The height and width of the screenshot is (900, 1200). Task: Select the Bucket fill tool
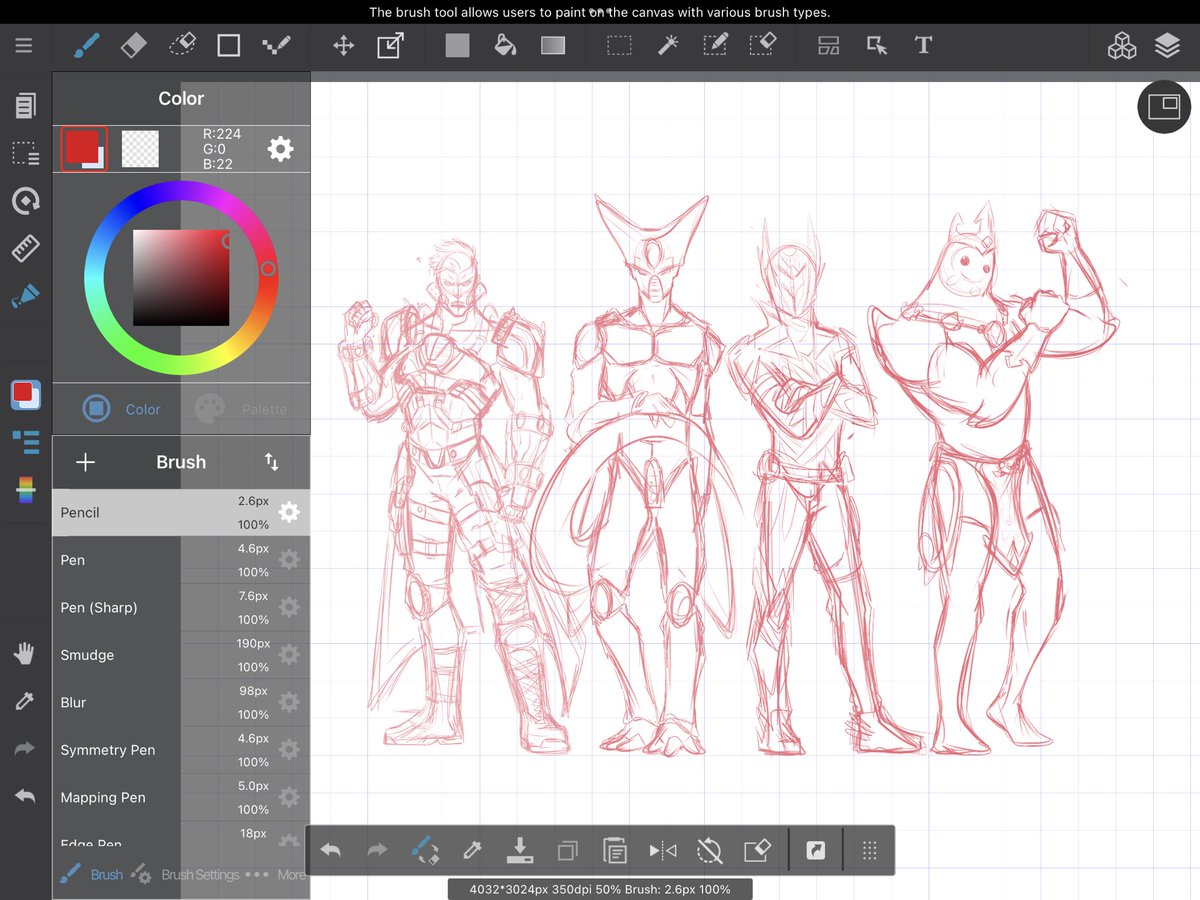(505, 46)
